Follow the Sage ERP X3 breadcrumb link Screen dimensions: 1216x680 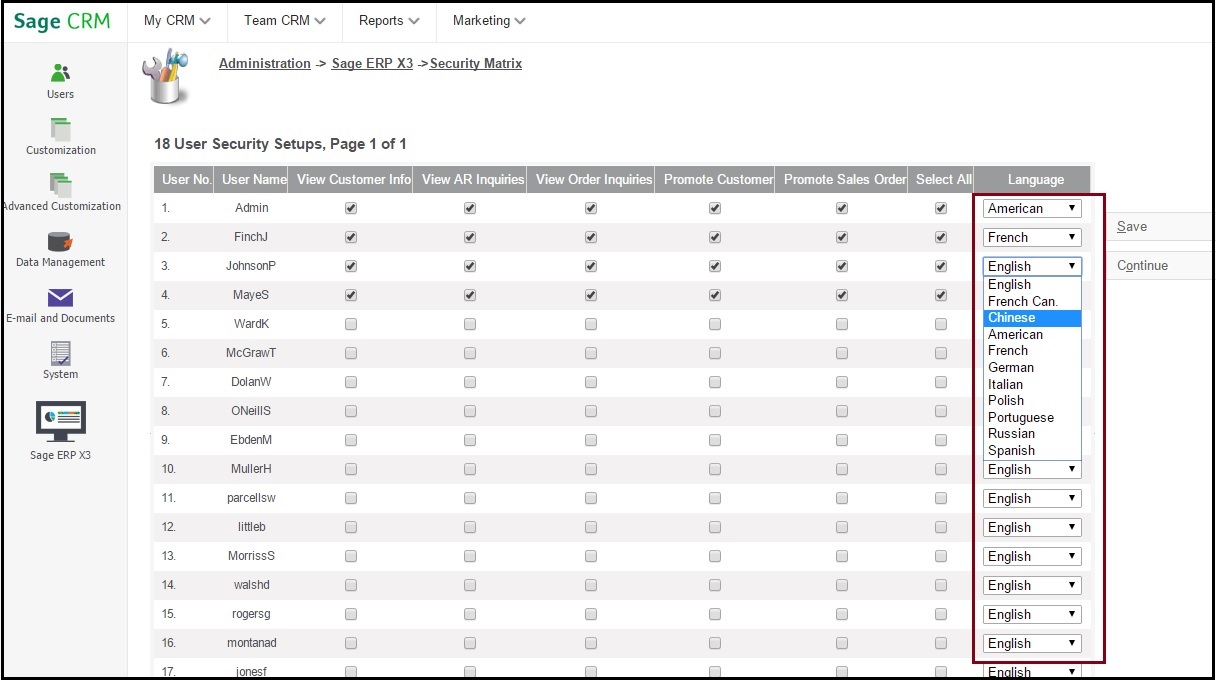(372, 63)
